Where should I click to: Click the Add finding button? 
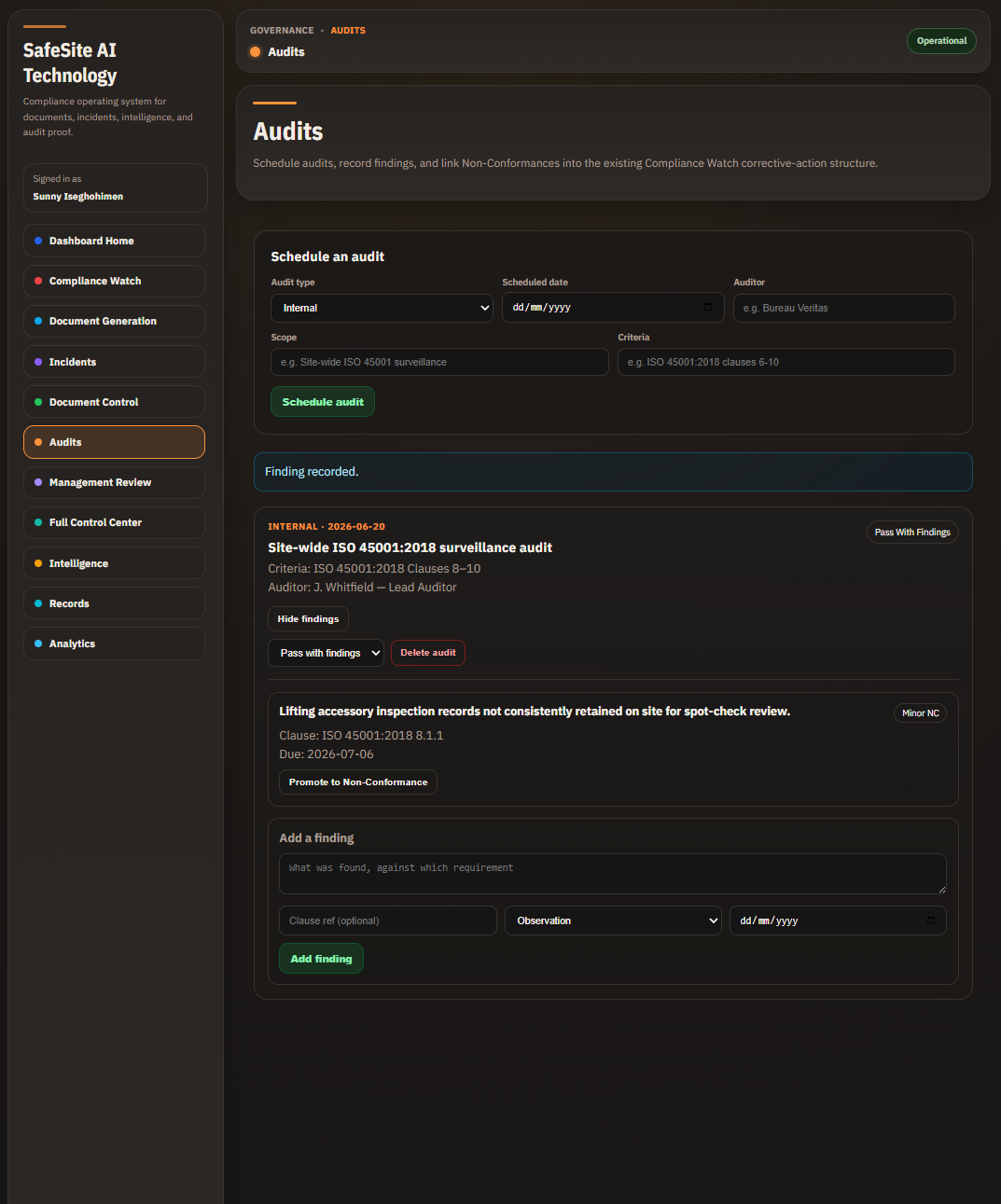tap(321, 959)
